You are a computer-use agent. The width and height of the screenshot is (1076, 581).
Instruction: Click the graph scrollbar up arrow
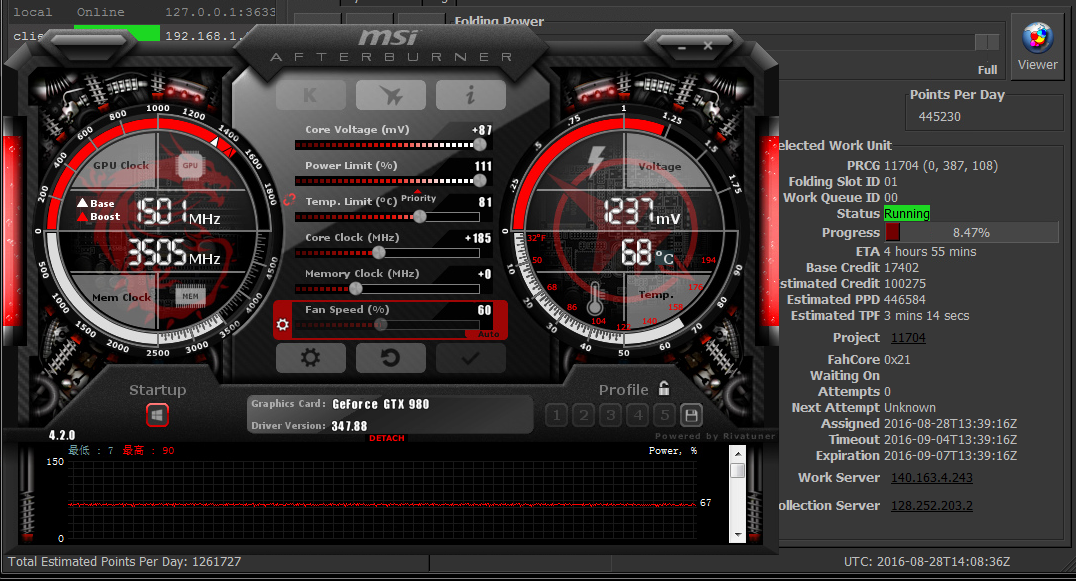[738, 453]
